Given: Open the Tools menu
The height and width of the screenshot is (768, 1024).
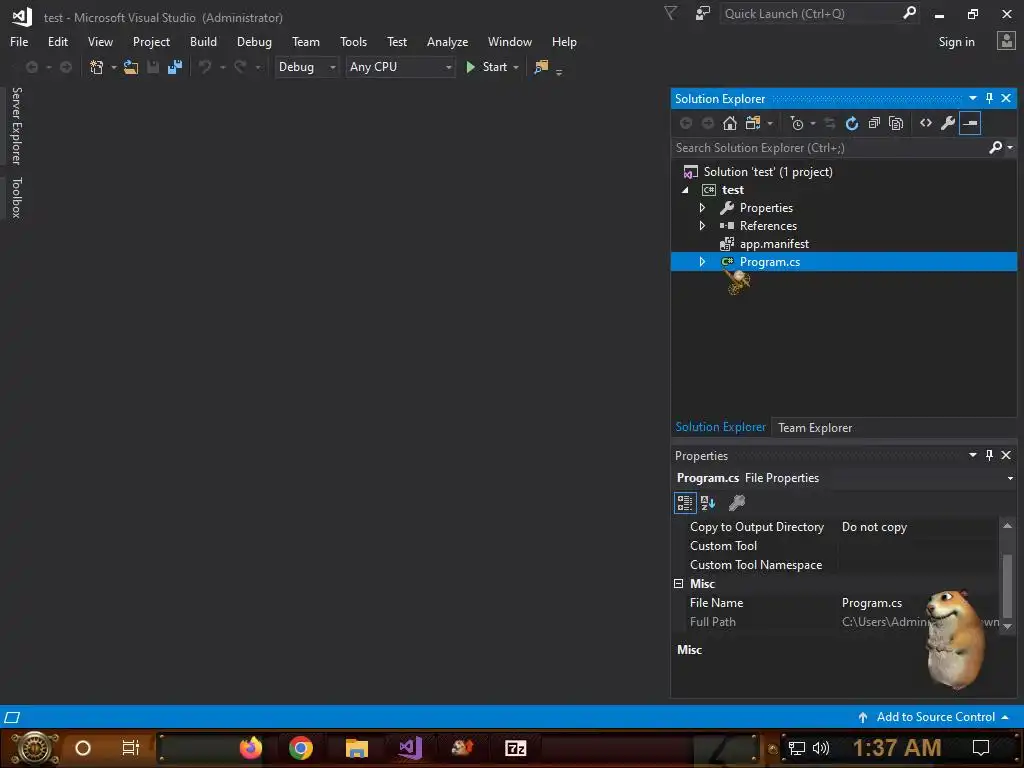Looking at the screenshot, I should 353,42.
